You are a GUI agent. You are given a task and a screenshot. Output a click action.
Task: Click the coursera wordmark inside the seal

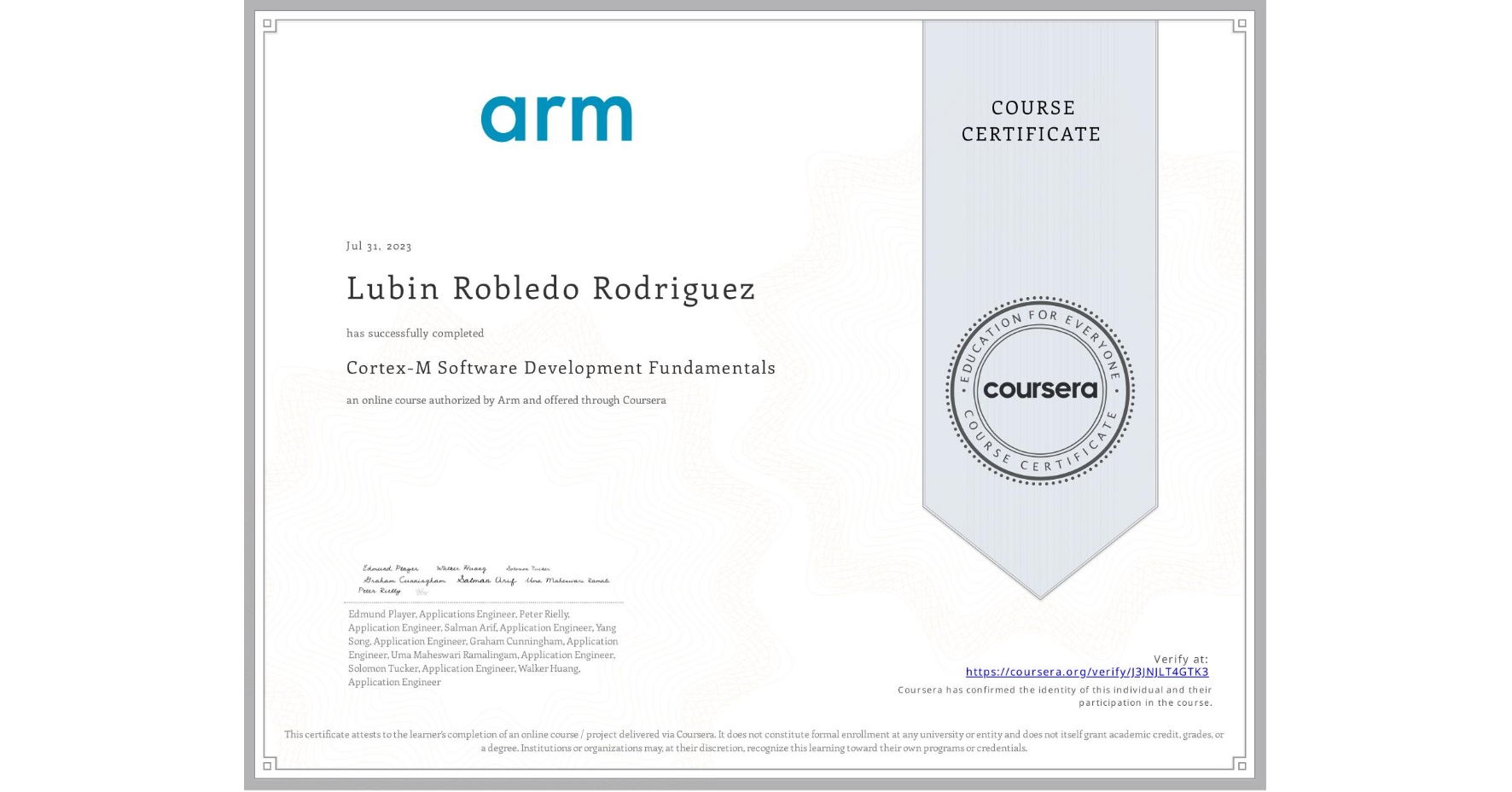(x=1040, y=390)
